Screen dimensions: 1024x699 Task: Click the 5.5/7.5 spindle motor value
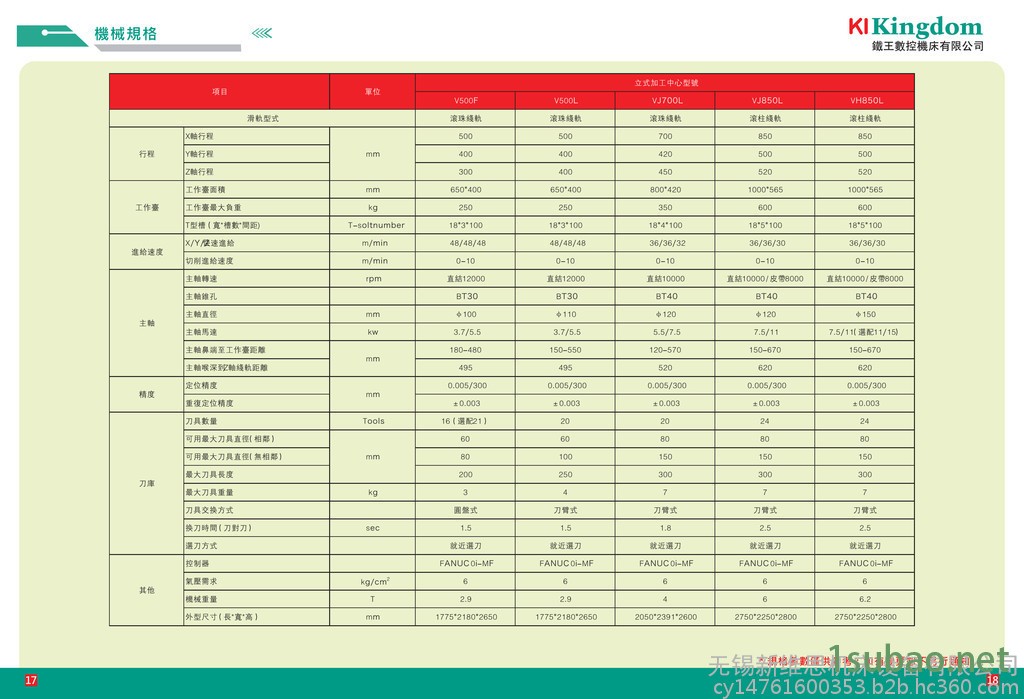(665, 332)
